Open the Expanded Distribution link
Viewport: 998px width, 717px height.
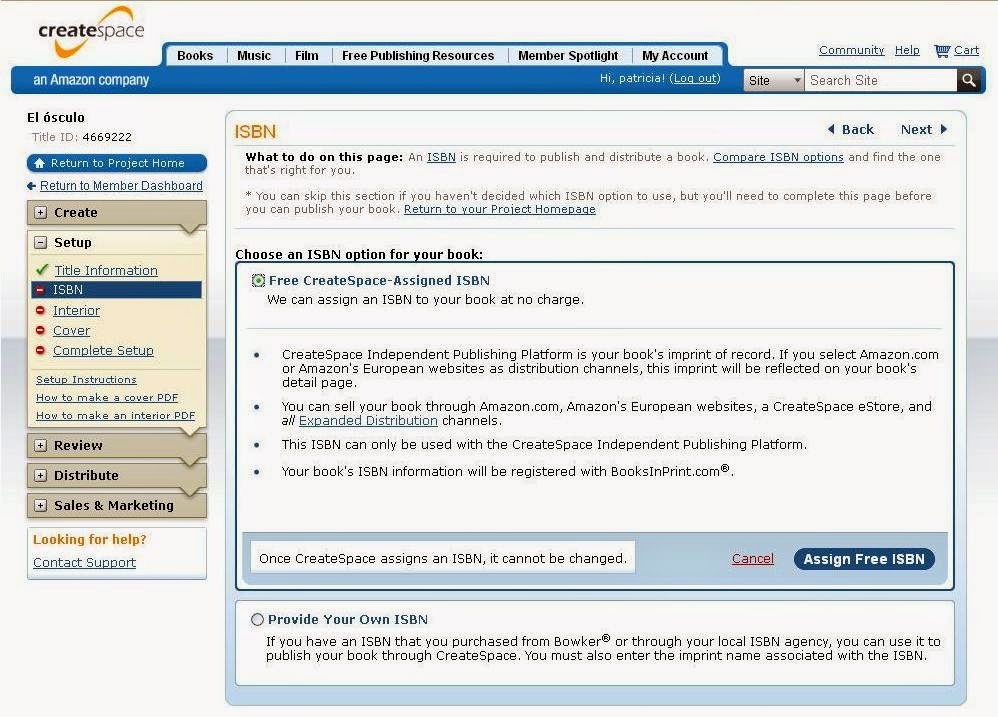pos(368,421)
